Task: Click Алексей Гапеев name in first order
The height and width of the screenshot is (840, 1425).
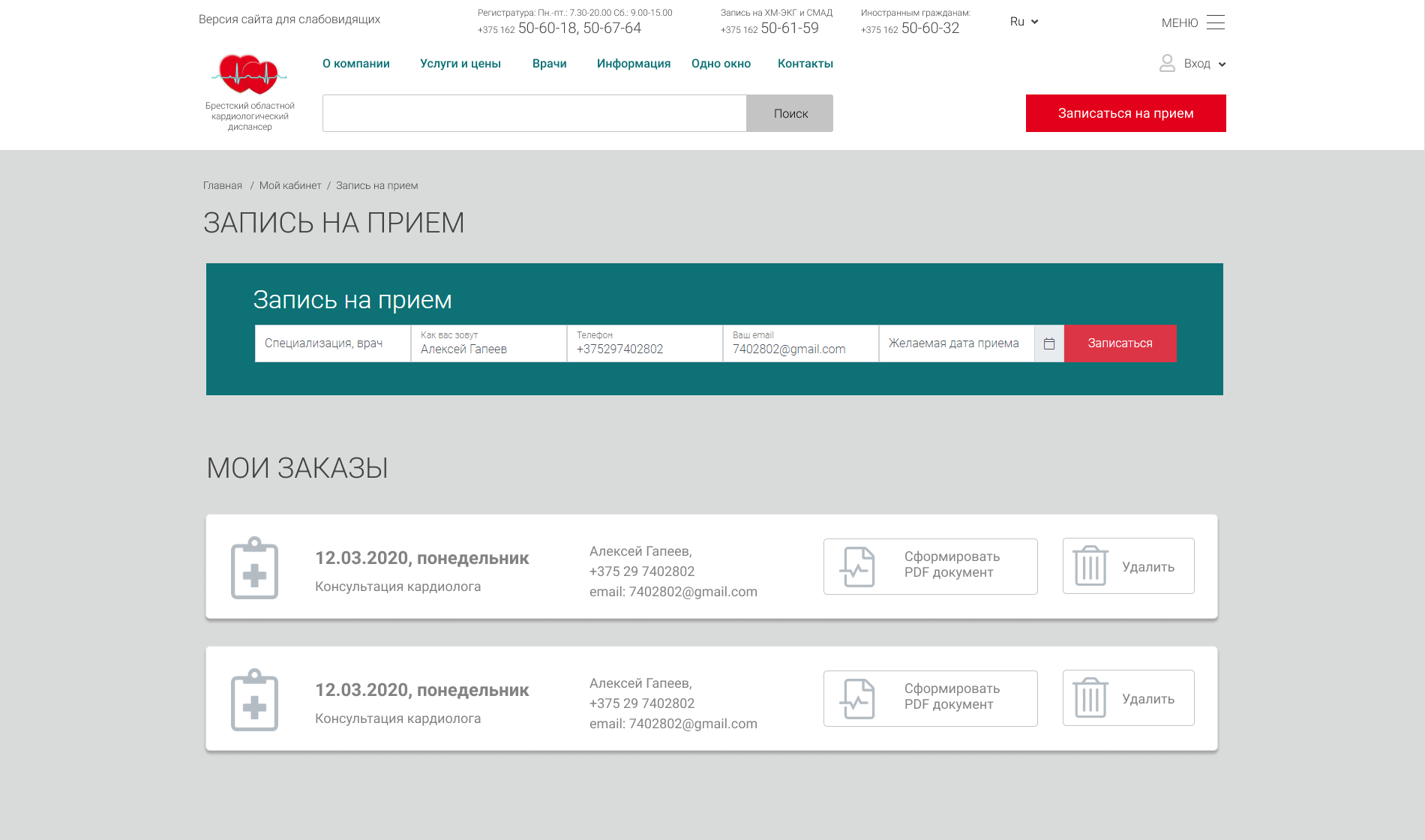Action: [x=640, y=551]
